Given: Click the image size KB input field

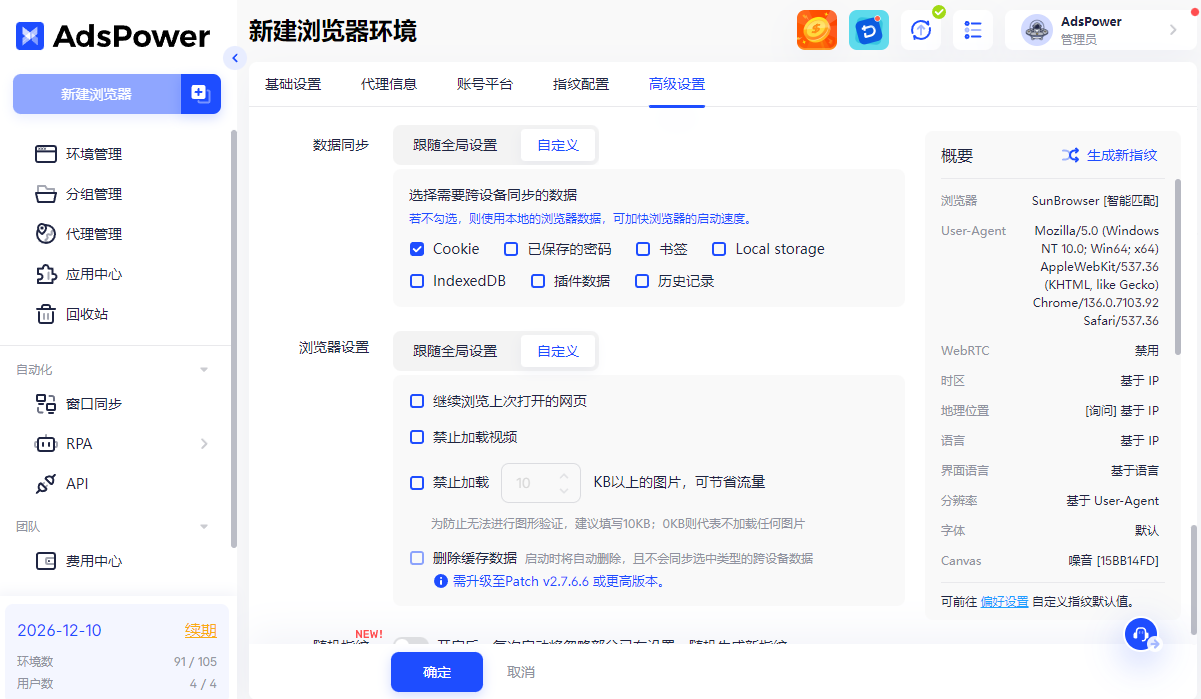Looking at the screenshot, I should [x=532, y=483].
